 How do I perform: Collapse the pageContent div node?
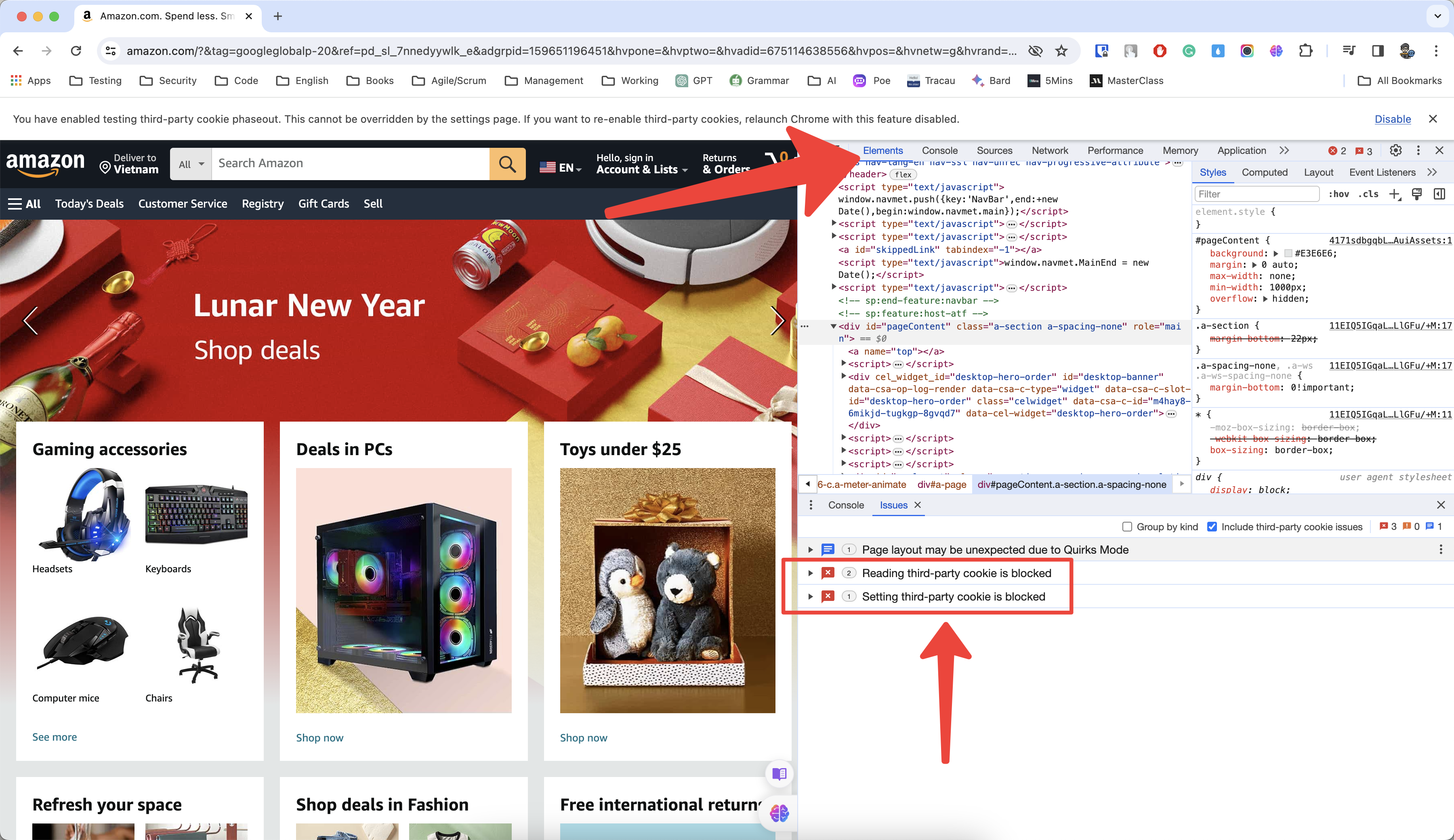833,327
